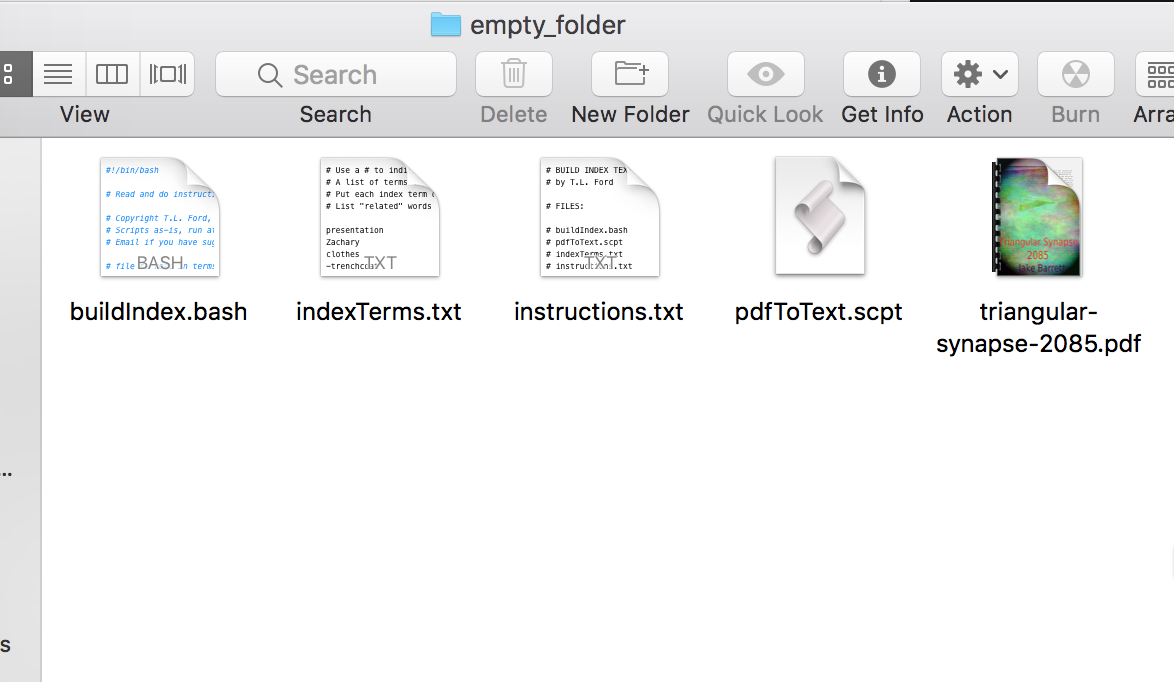Open the Action gear dropdown
1174x682 pixels.
click(x=979, y=74)
